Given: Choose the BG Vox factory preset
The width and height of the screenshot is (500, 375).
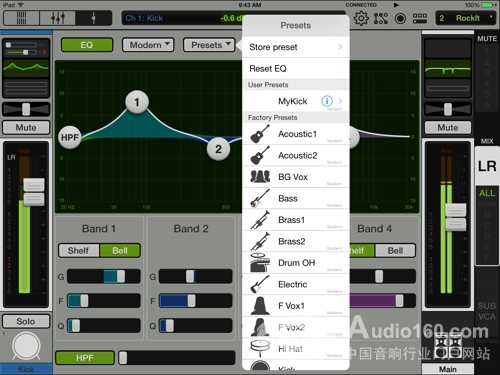Looking at the screenshot, I should [295, 177].
